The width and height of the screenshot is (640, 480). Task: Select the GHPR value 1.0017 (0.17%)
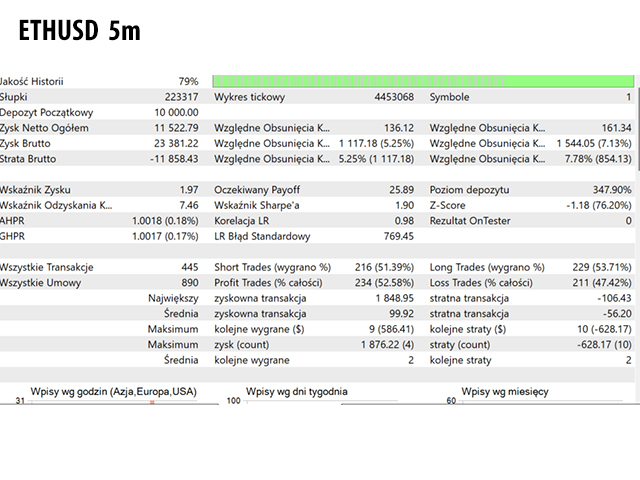[165, 237]
